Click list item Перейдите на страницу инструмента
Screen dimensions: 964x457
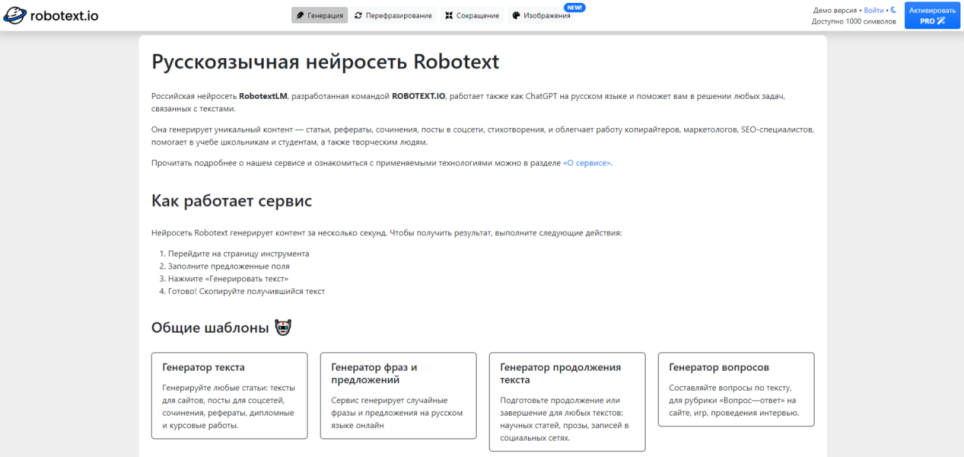[x=239, y=253]
